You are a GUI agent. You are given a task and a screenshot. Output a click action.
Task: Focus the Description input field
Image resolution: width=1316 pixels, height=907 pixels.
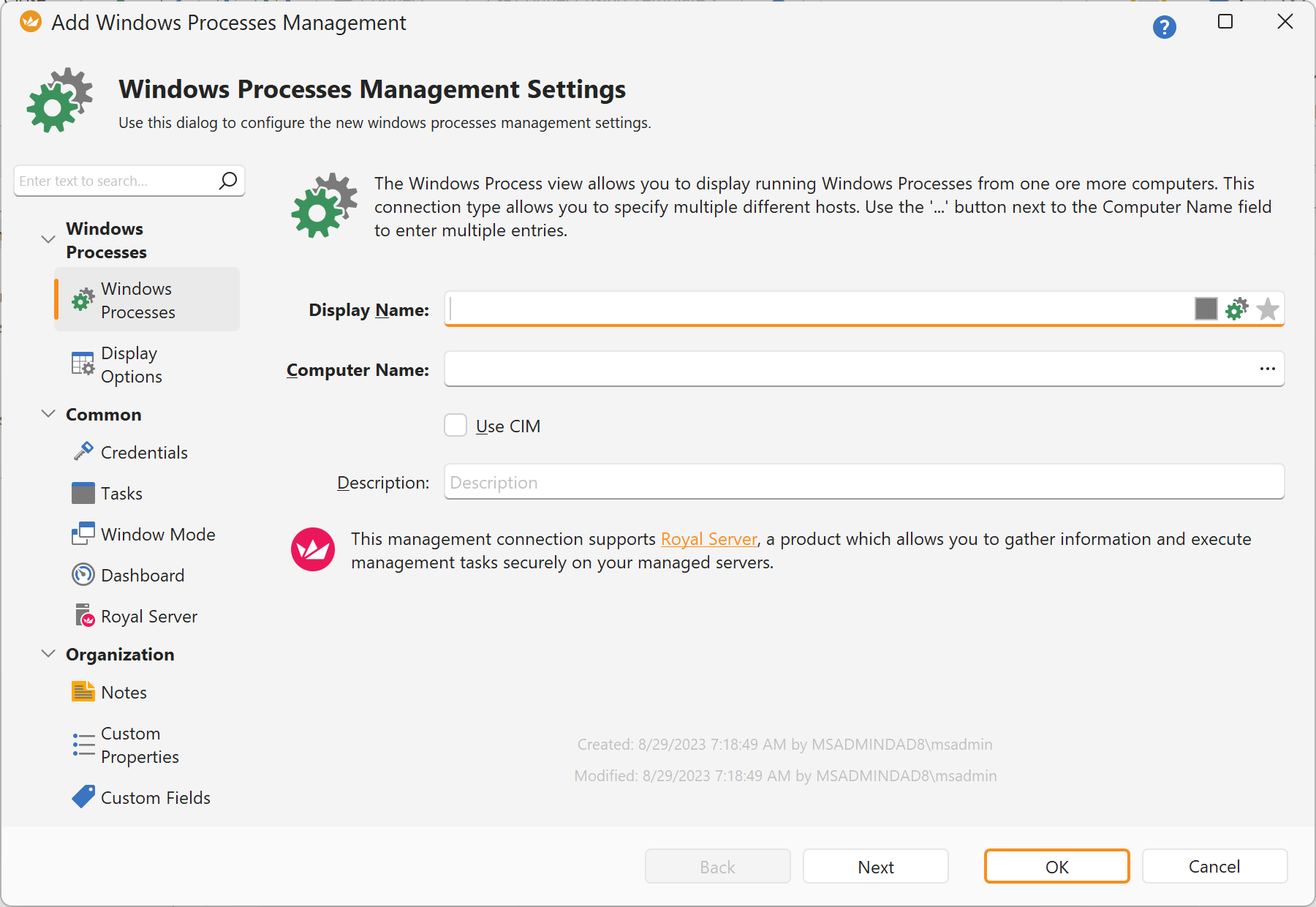pyautogui.click(x=863, y=482)
